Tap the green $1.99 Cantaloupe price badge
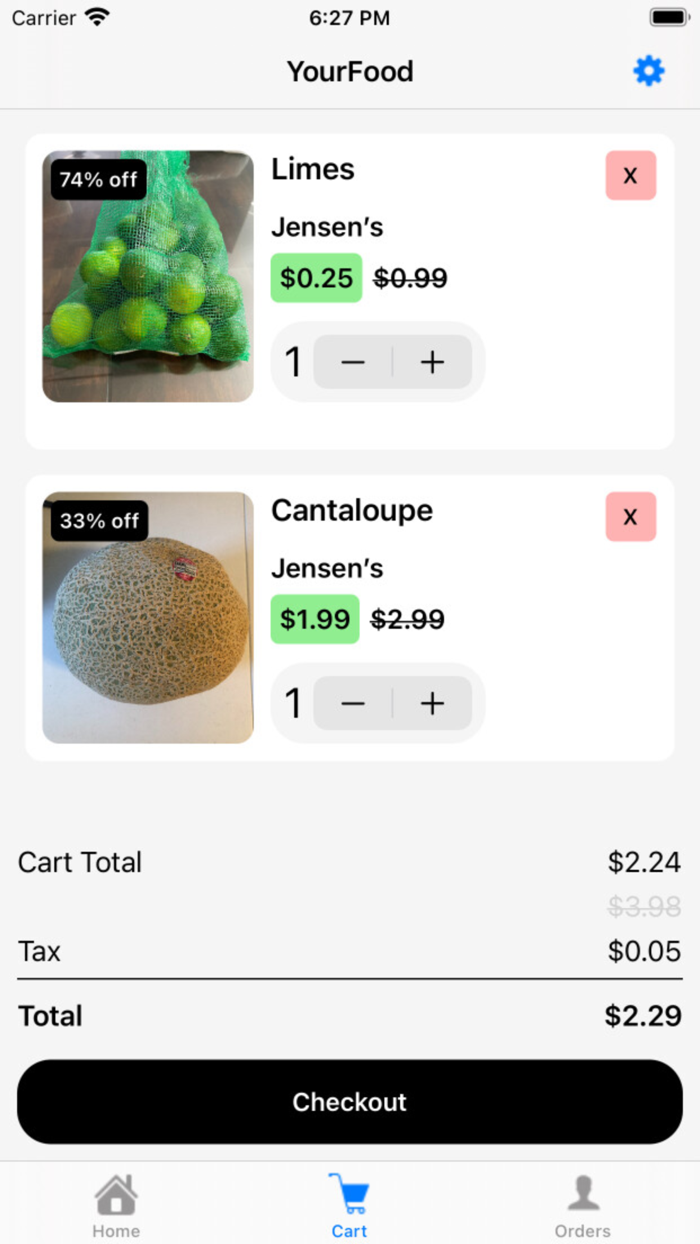The image size is (700, 1244). click(315, 620)
